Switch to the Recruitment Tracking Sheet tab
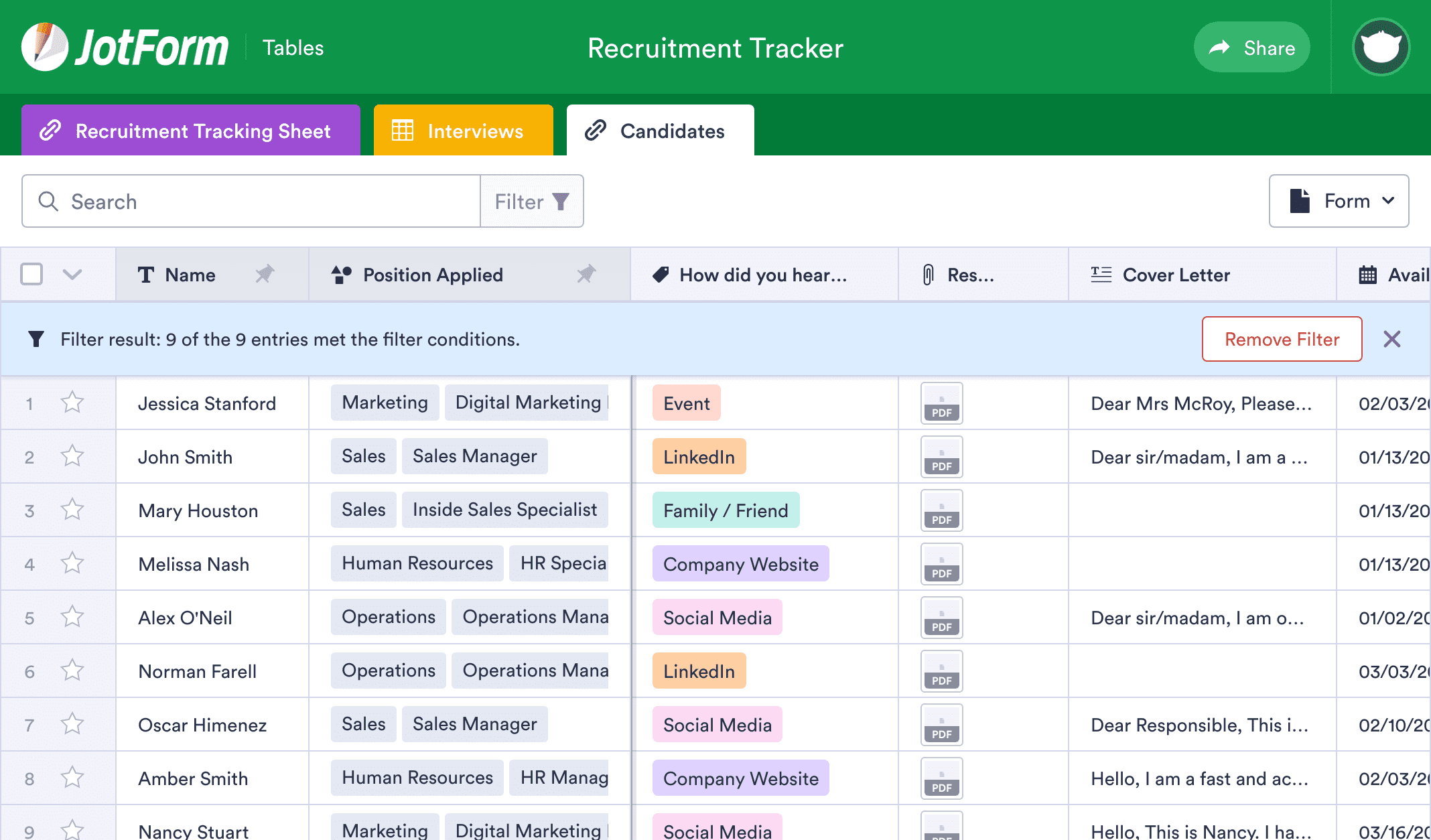 pyautogui.click(x=191, y=131)
